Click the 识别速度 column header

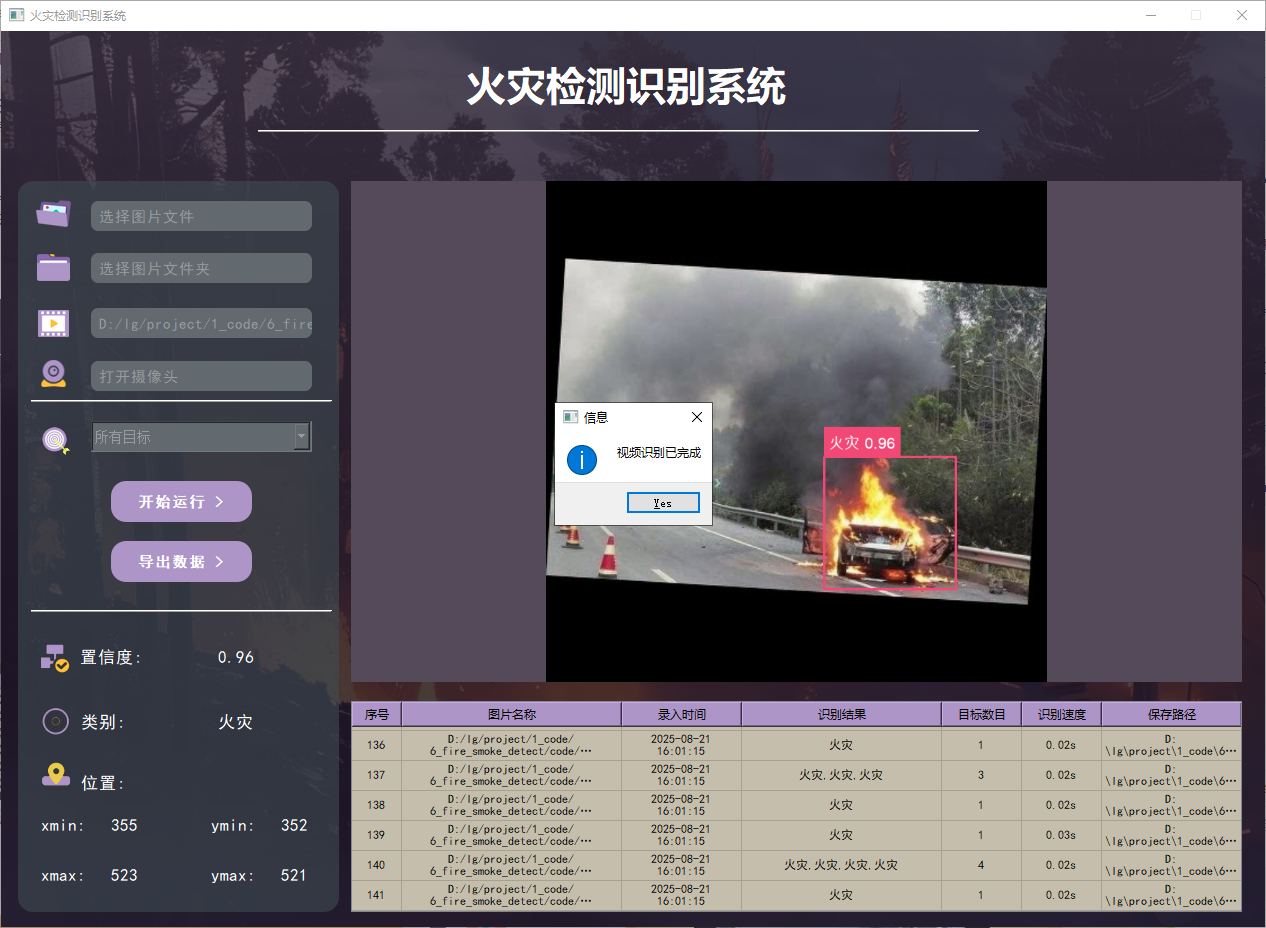click(x=1061, y=714)
